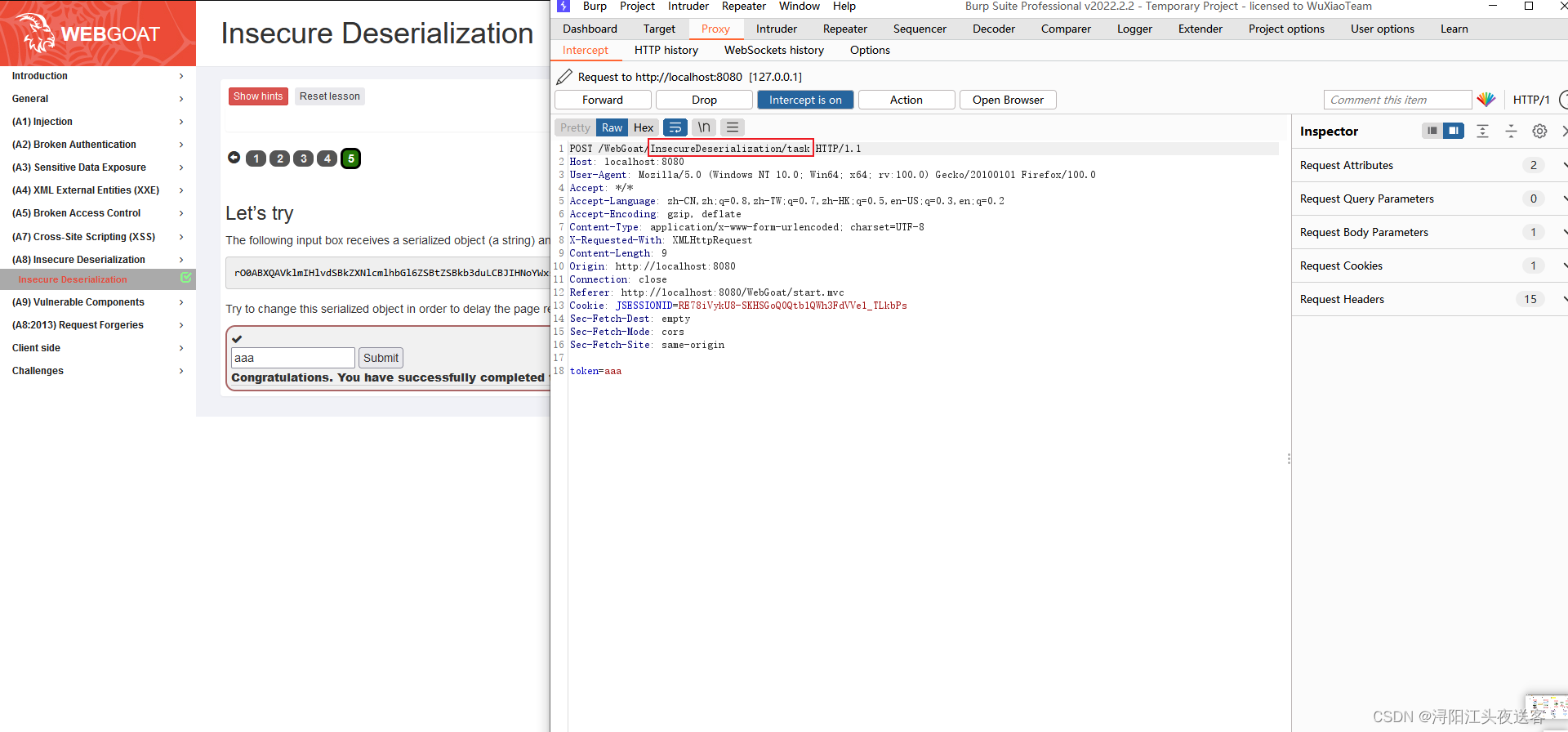Screen dimensions: 1568x732
Task: Expand Request Attributes section in Inspector
Action: click(1429, 165)
